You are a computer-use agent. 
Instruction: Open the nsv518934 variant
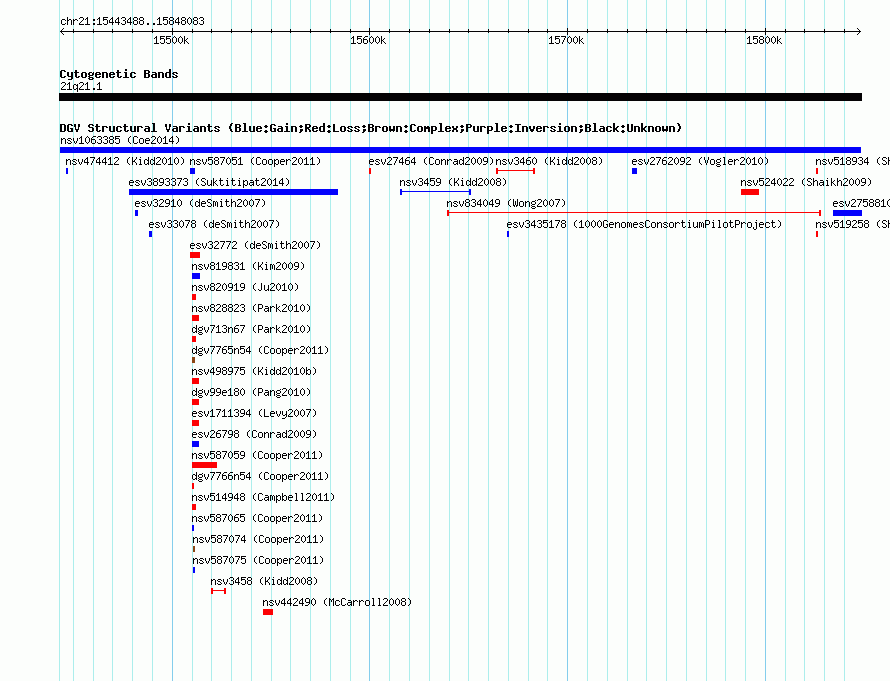(852, 161)
